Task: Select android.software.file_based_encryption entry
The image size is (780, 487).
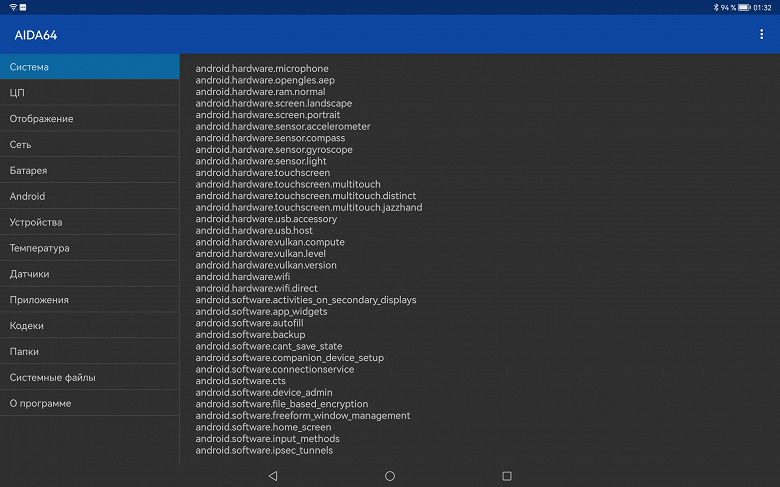Action: coord(282,404)
